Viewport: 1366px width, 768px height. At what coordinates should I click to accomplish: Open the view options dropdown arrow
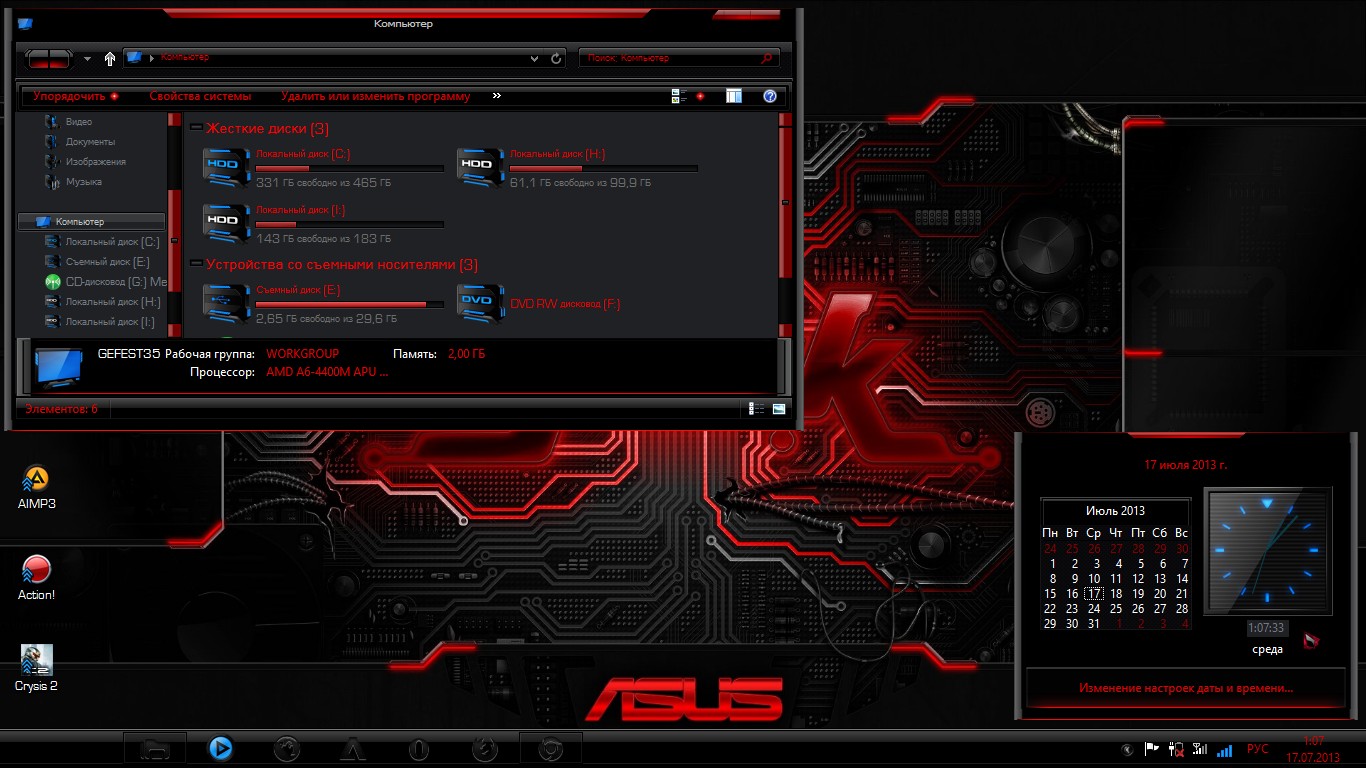tap(700, 96)
